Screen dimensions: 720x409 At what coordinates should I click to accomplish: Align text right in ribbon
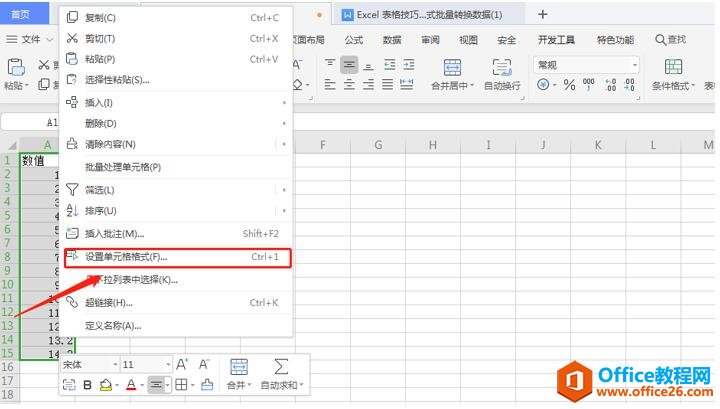point(368,84)
